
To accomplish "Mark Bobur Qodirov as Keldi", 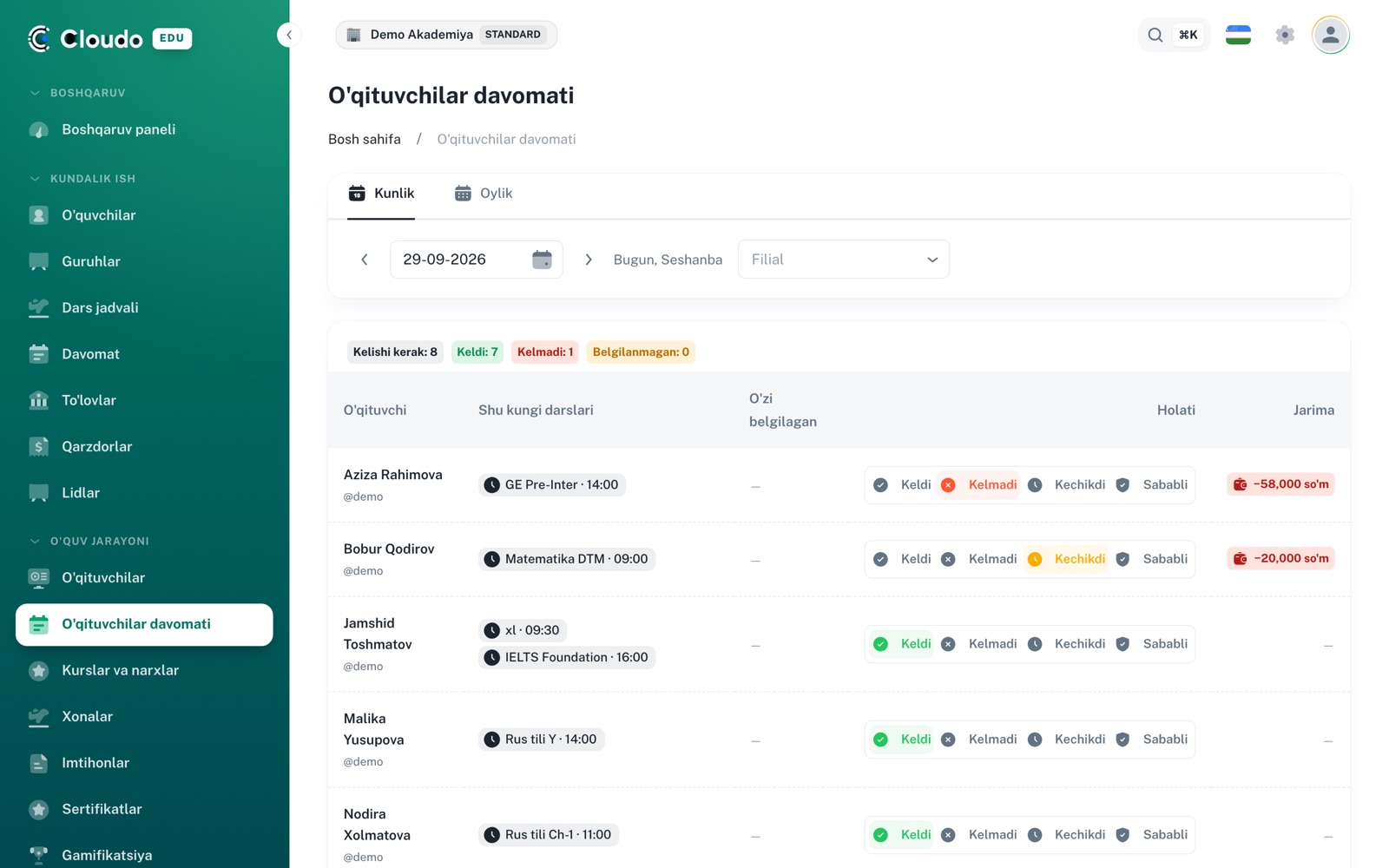I will [x=903, y=559].
